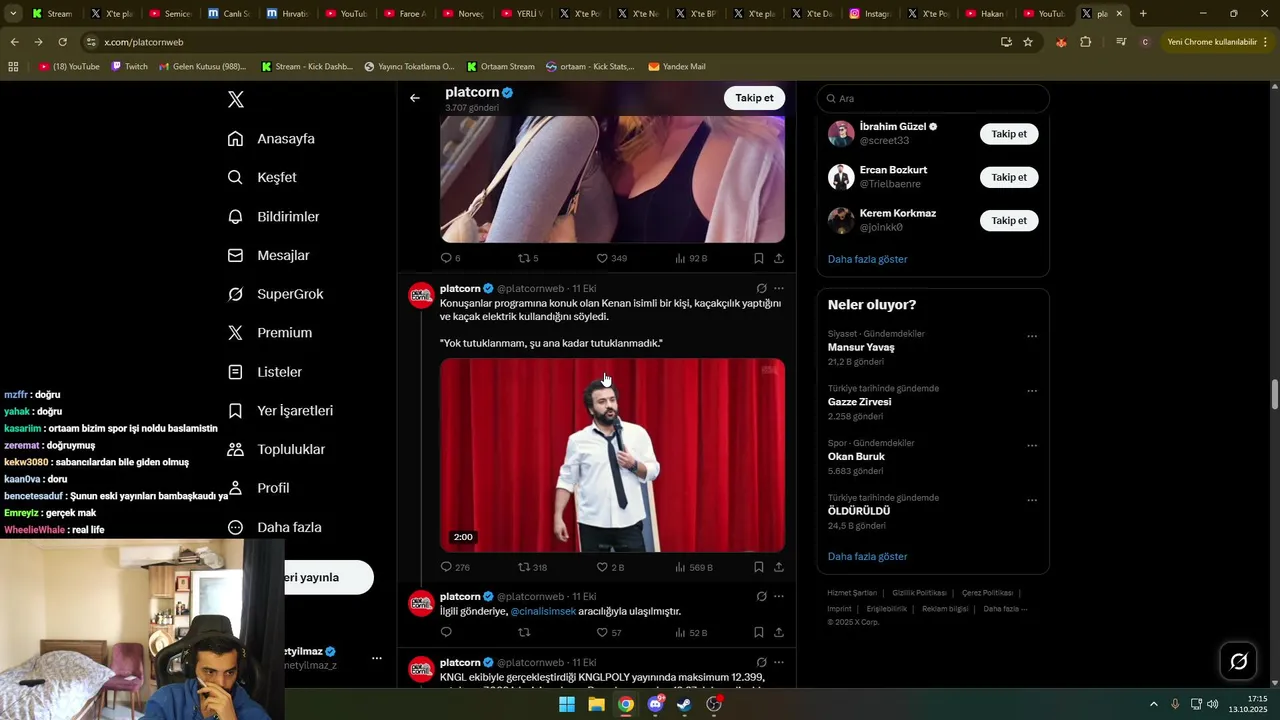Open the volume control in system tray

click(1212, 704)
